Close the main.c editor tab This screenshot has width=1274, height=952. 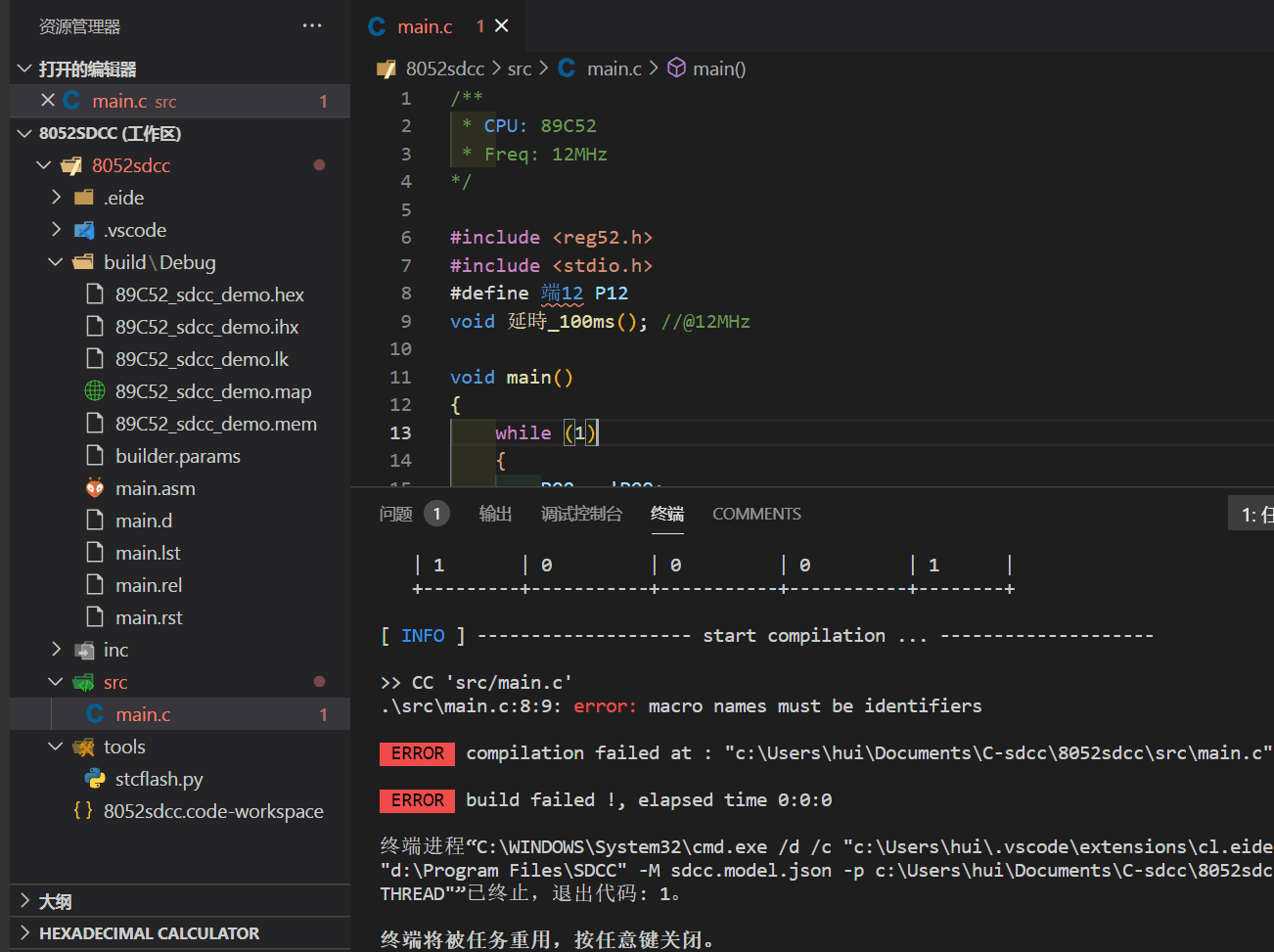tap(502, 26)
